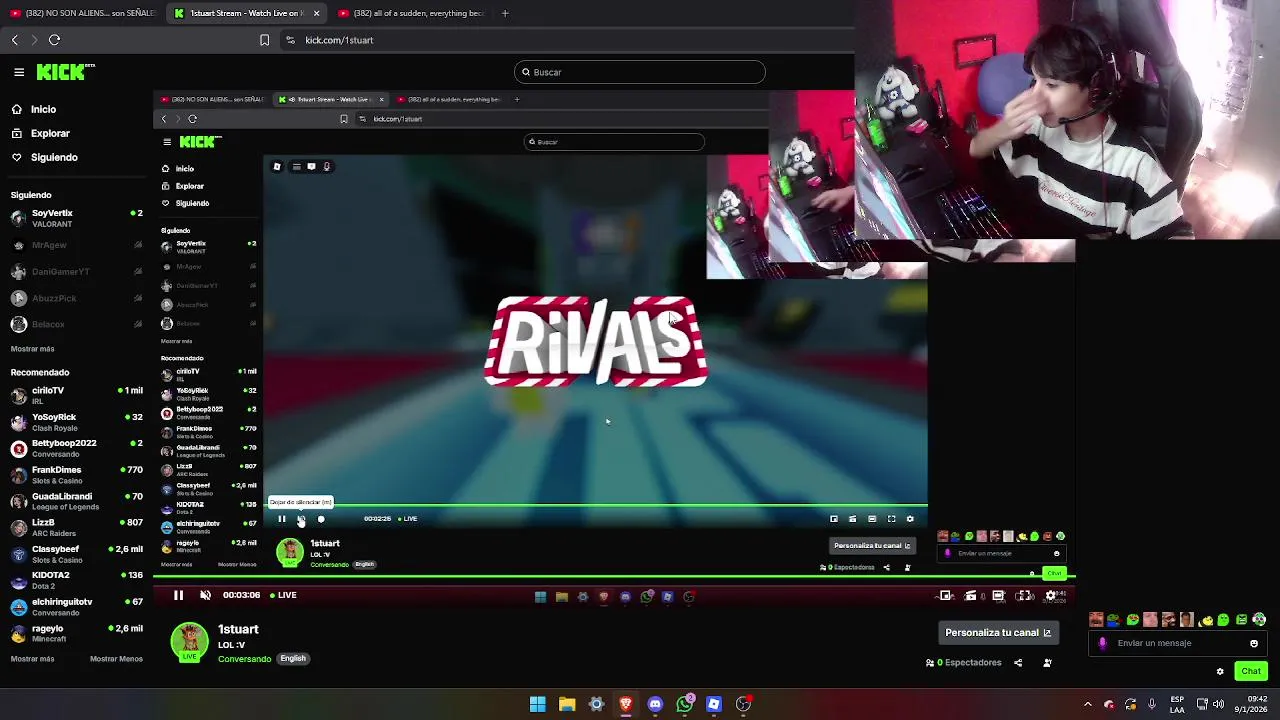Open the Conversando category link
Viewport: 1280px width, 720px height.
coord(244,659)
